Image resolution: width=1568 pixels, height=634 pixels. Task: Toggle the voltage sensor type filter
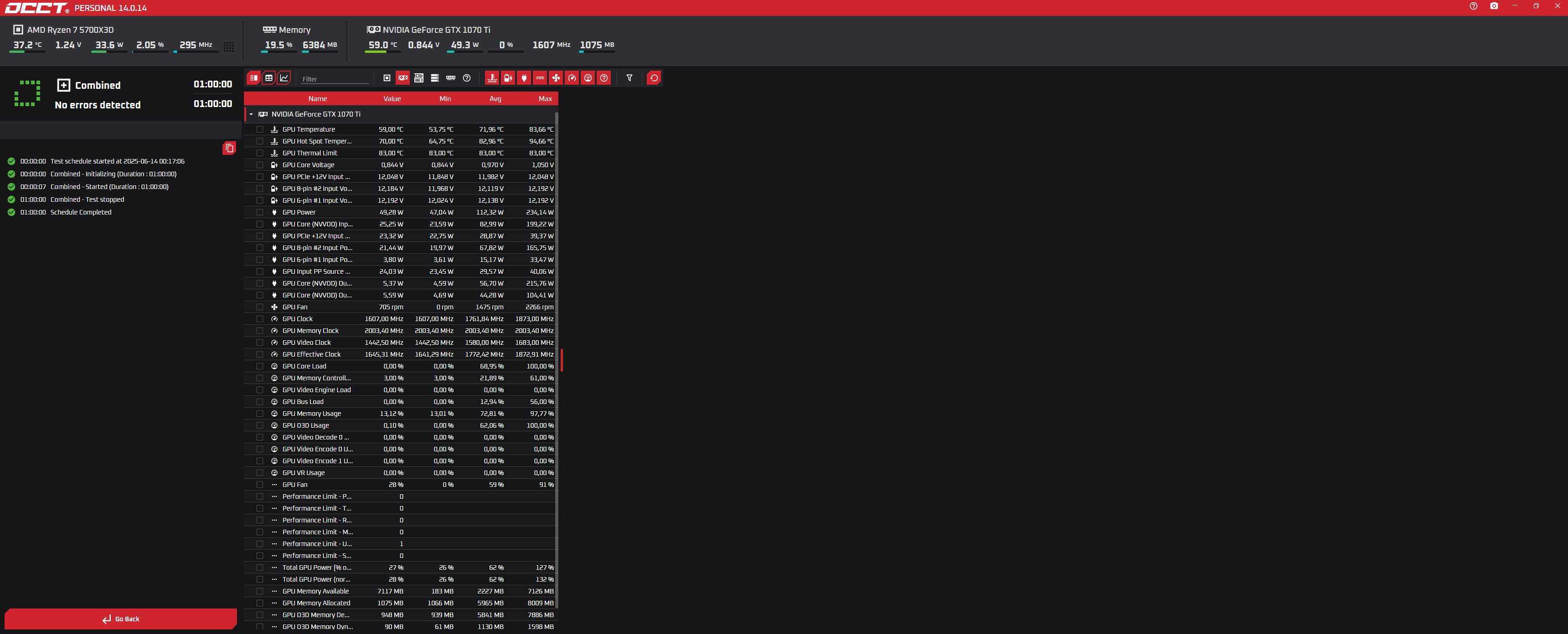pos(508,78)
